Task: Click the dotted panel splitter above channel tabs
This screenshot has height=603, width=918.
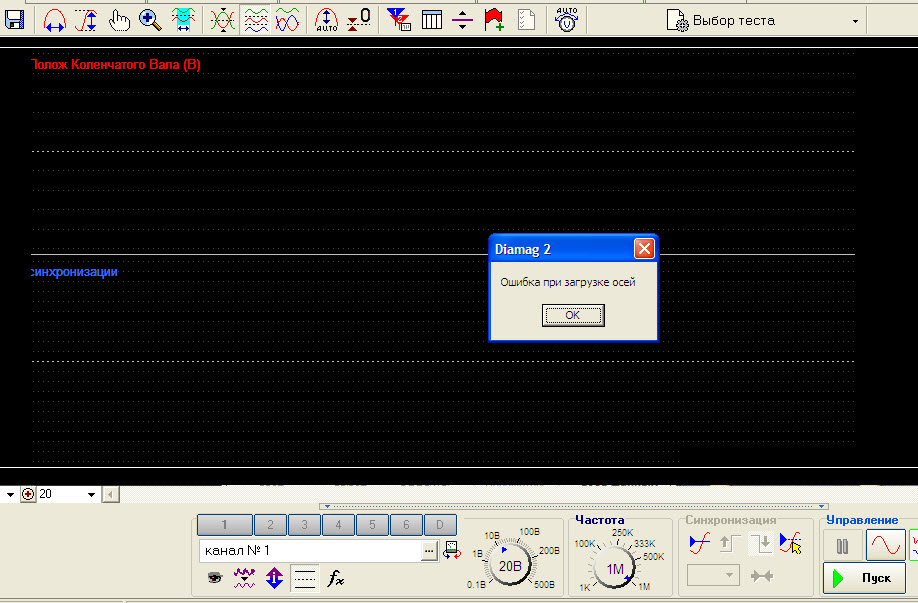Action: point(574,506)
